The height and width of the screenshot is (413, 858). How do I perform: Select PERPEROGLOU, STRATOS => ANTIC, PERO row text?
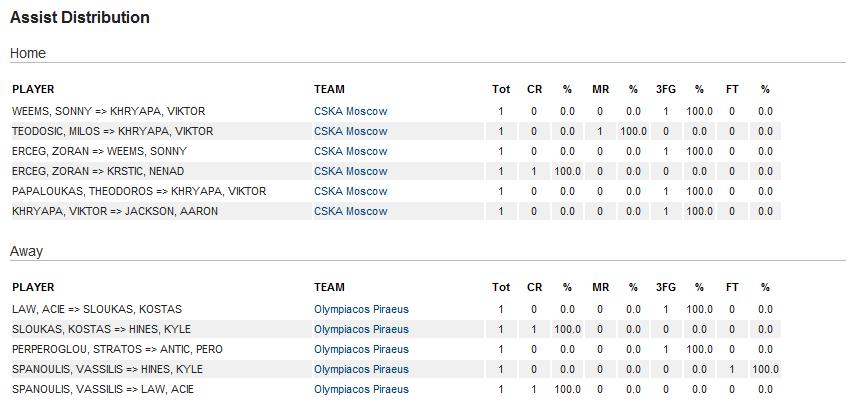(117, 349)
